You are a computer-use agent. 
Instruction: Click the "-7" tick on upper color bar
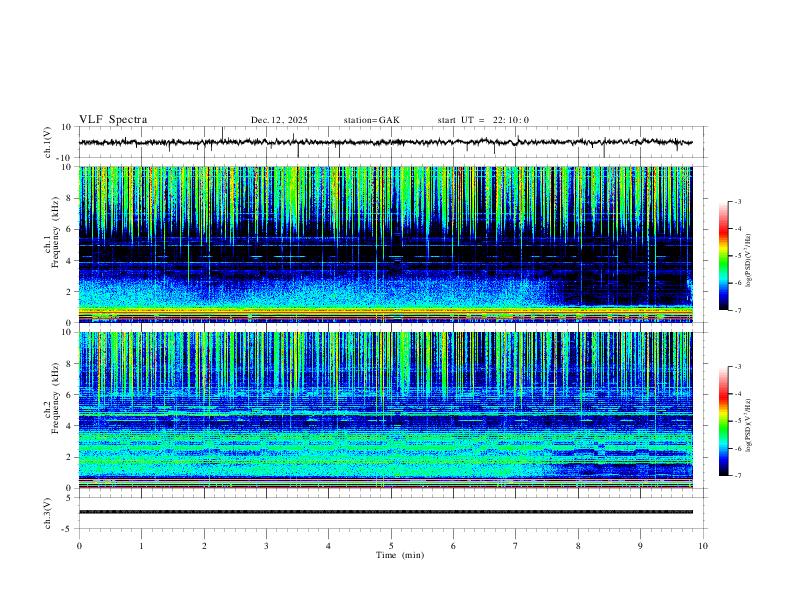pos(738,310)
